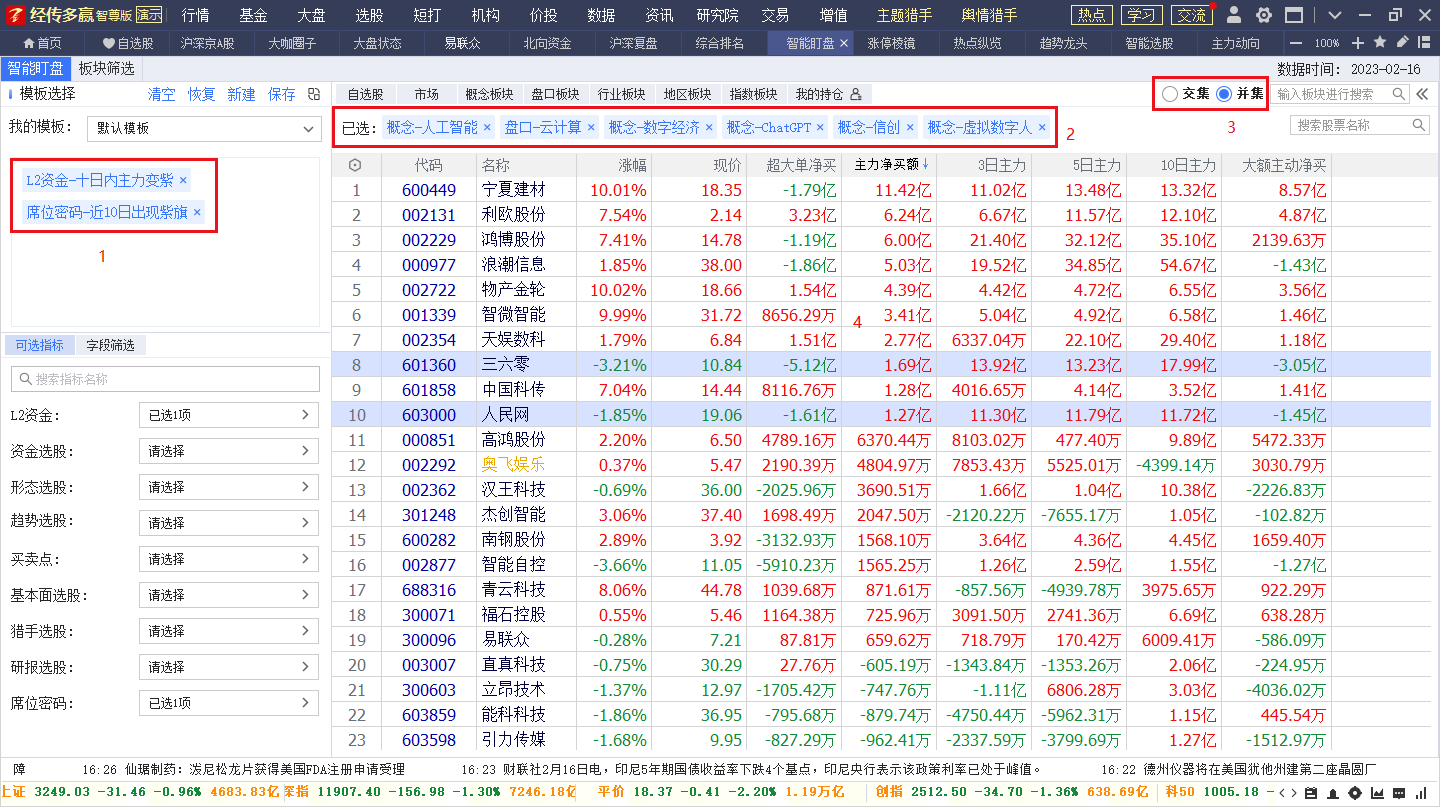
Task: Select the 交集 radio button
Action: 1170,94
